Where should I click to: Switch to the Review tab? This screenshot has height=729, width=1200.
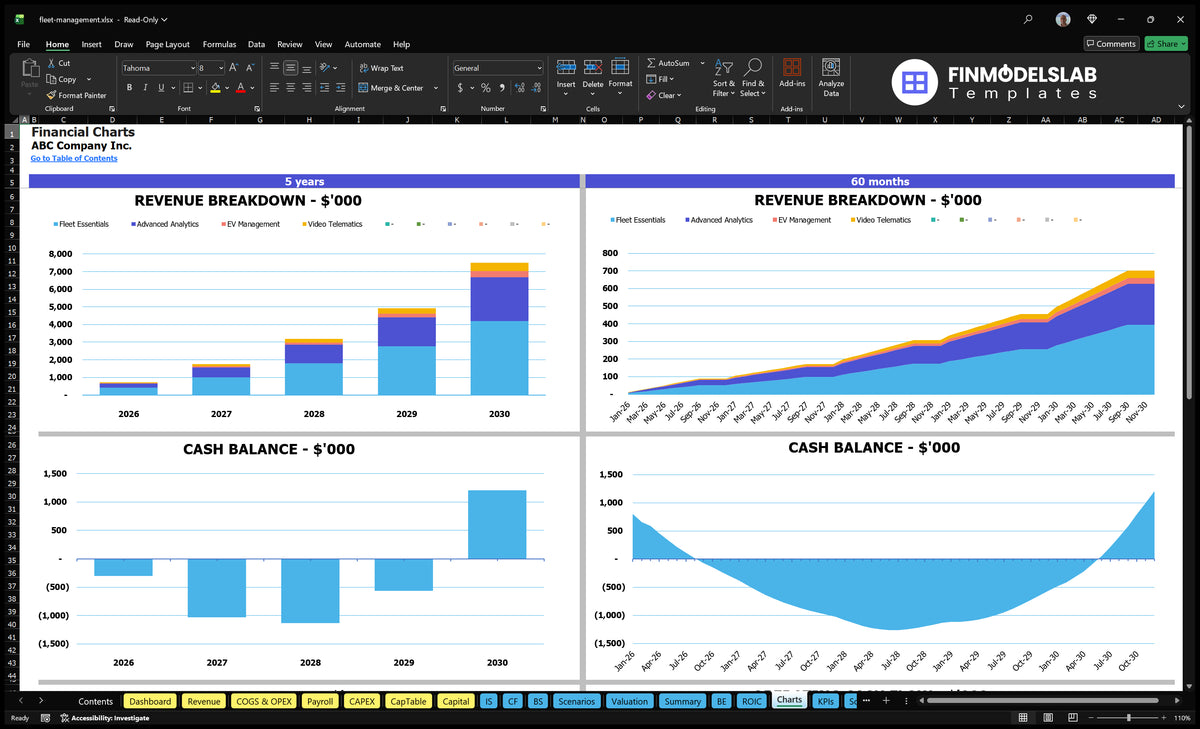coord(290,44)
